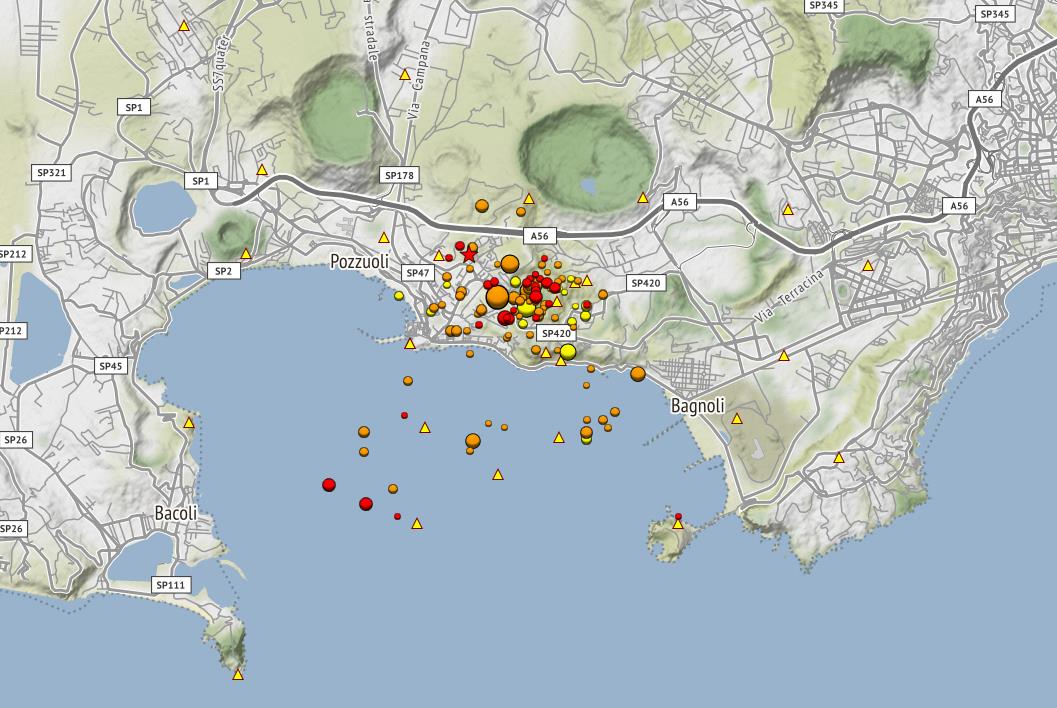Click the yellow triangle in the top-left corner
Screen dimensions: 1057x708
(184, 26)
